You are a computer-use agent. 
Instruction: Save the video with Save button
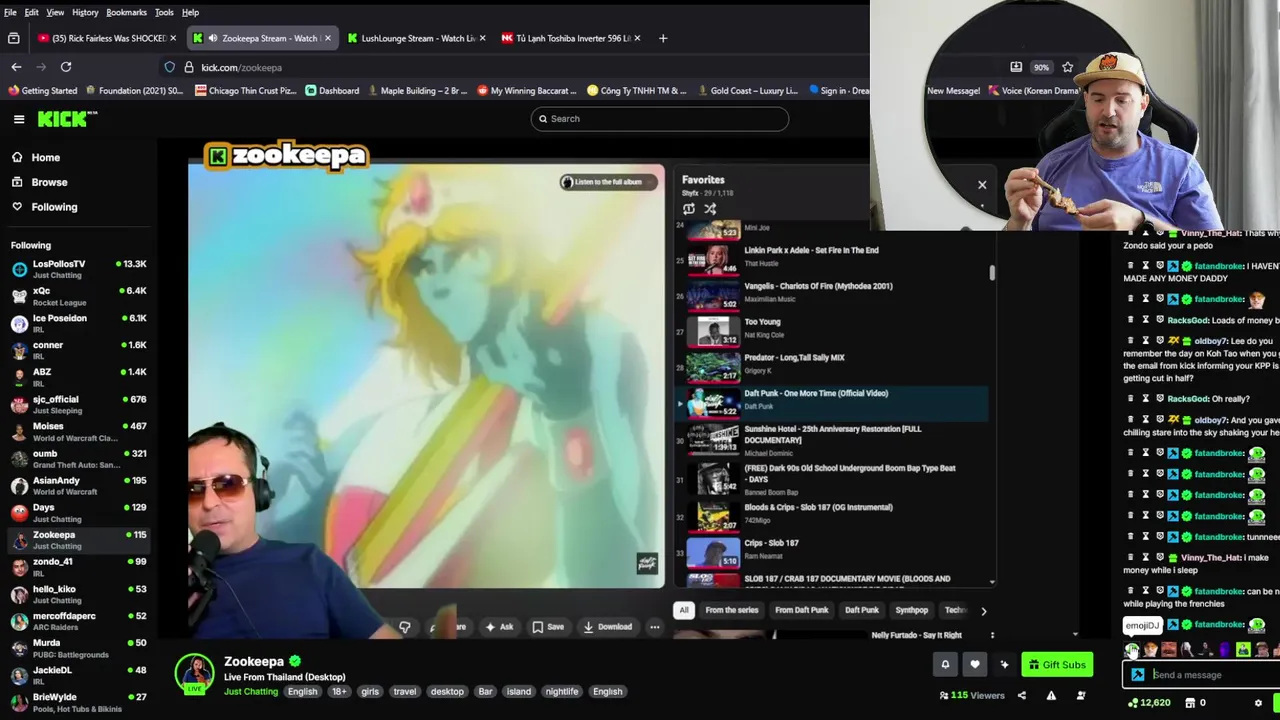pos(548,627)
